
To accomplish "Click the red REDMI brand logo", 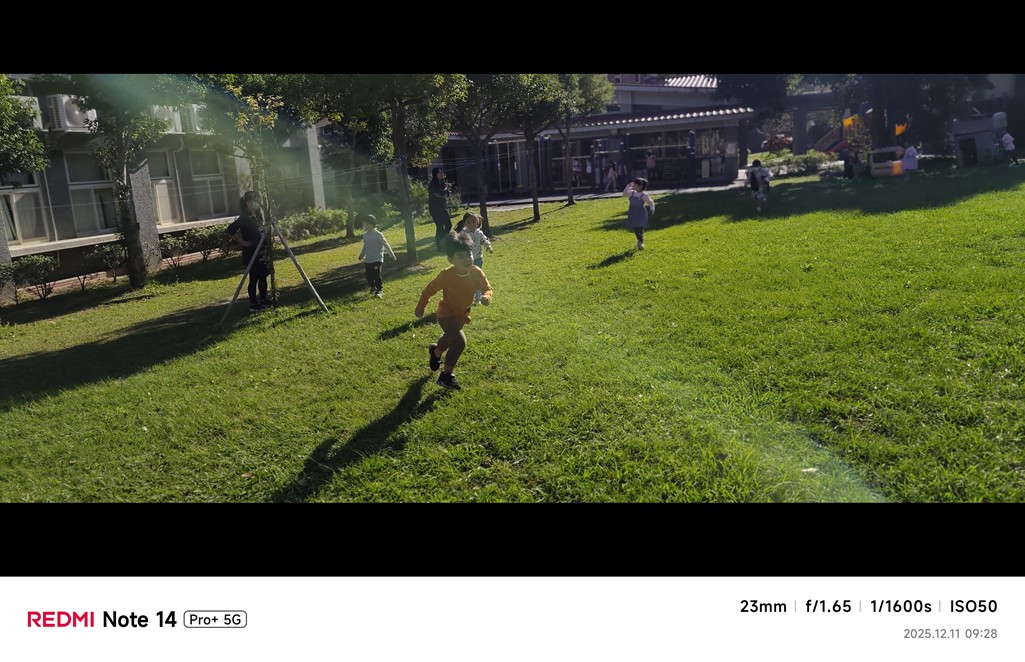I will point(61,619).
